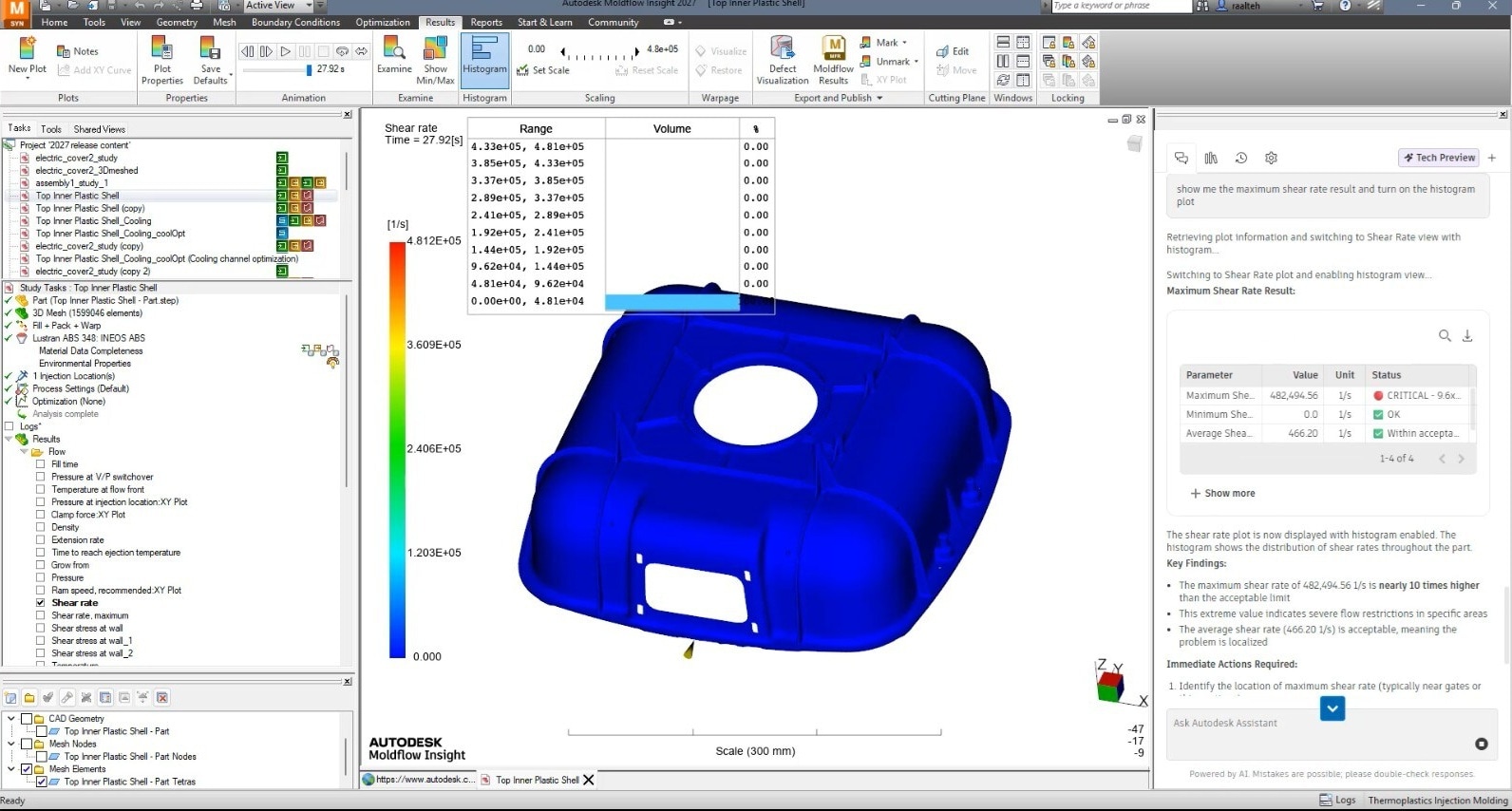Open the Logs status bar button
Screen dimensions: 1512x811
point(1337,801)
